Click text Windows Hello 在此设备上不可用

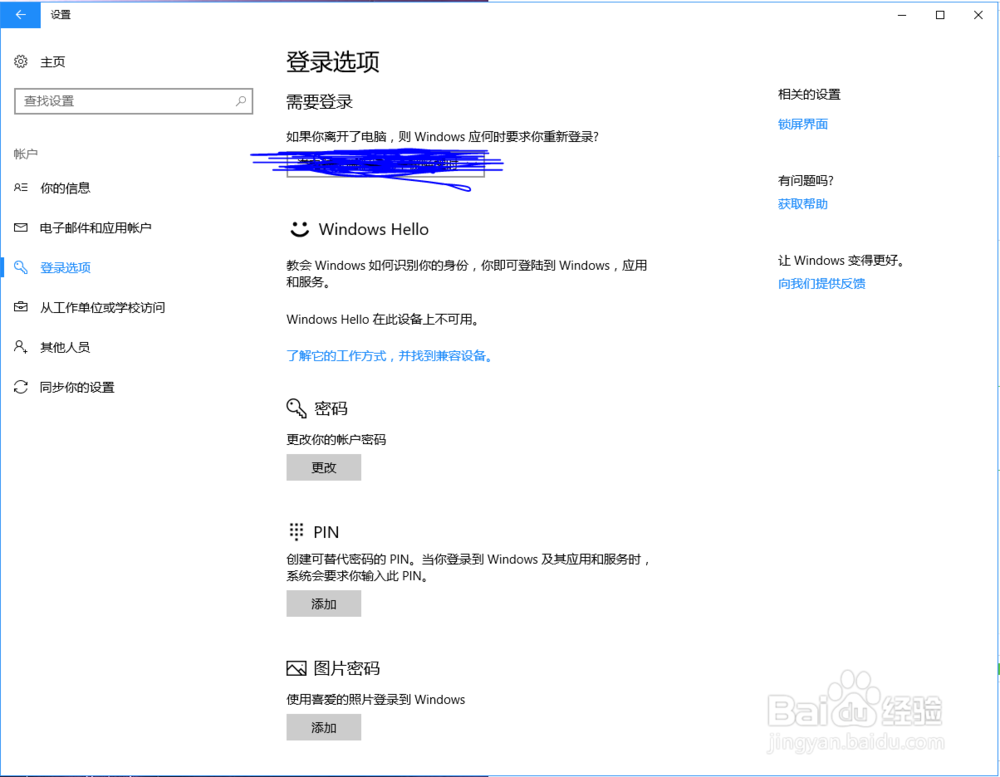(383, 319)
